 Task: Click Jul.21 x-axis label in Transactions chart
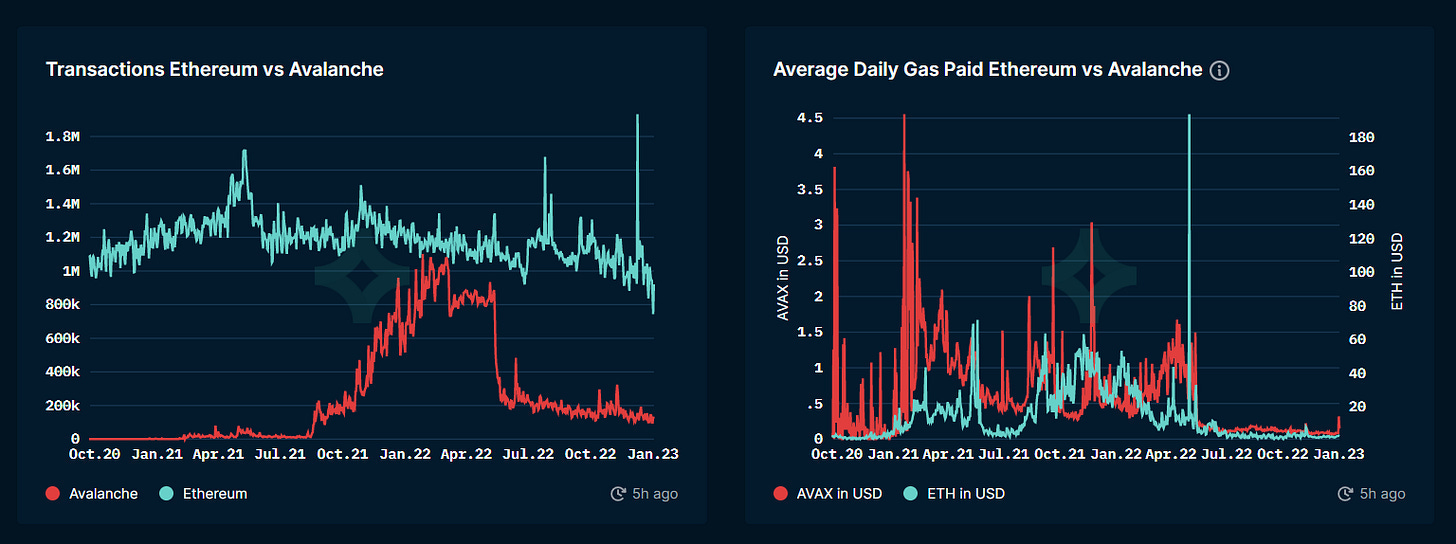point(281,454)
